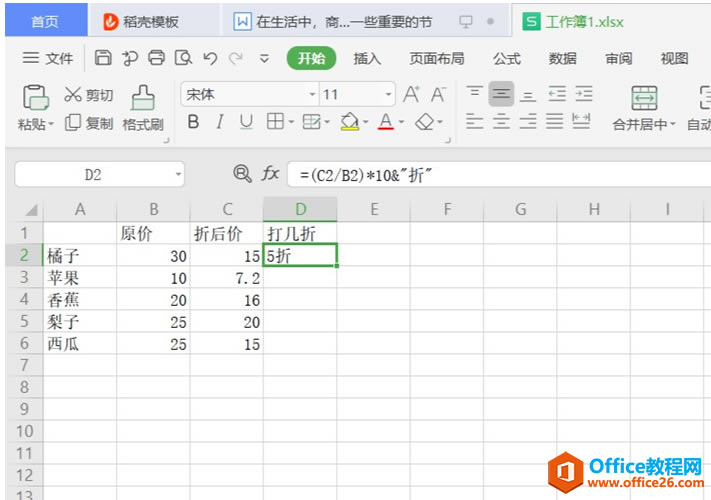711x500 pixels.
Task: Click the Print icon
Action: 156,58
